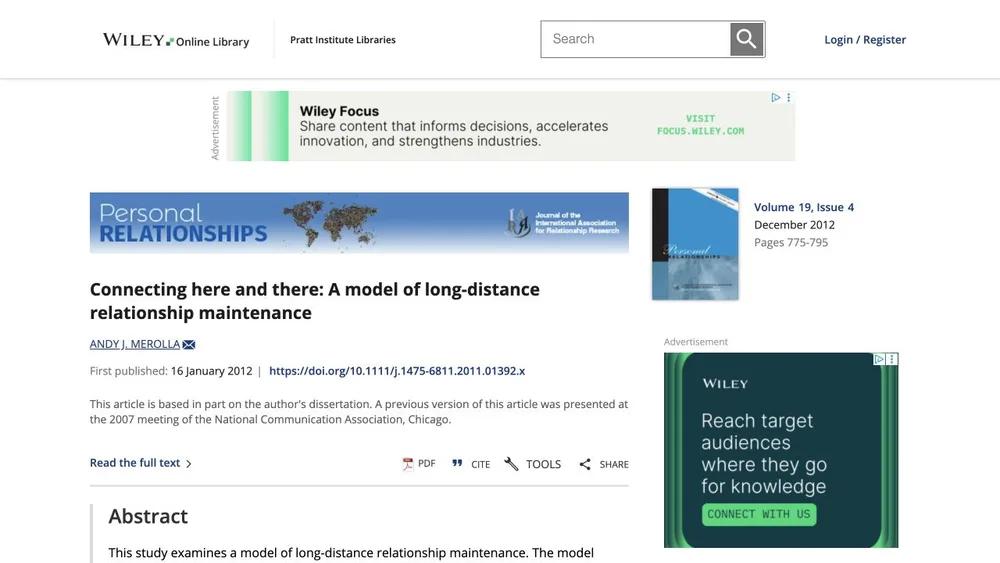This screenshot has width=1000, height=563.
Task: Click the AdChoices icon on top banner ad
Action: (x=776, y=98)
